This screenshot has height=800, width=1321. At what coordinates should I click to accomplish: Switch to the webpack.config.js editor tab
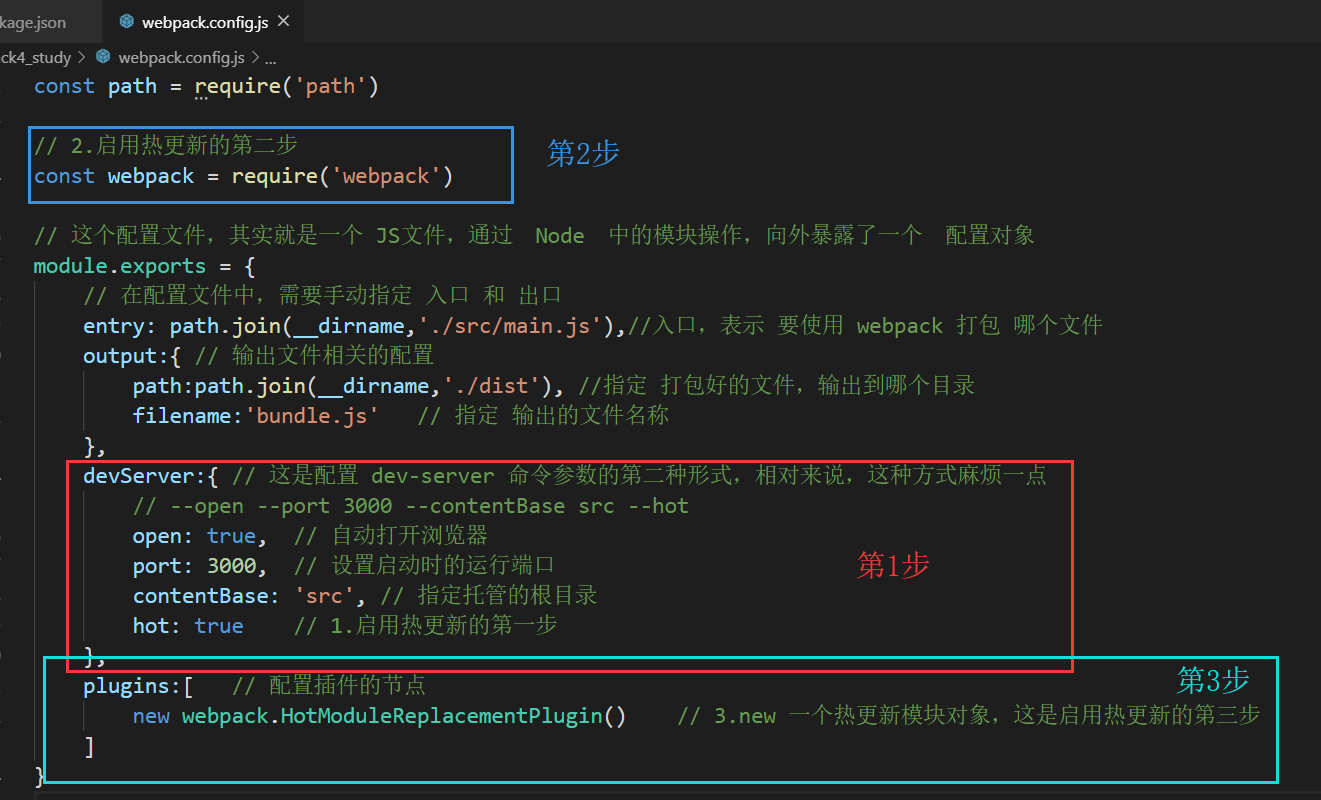(x=204, y=21)
